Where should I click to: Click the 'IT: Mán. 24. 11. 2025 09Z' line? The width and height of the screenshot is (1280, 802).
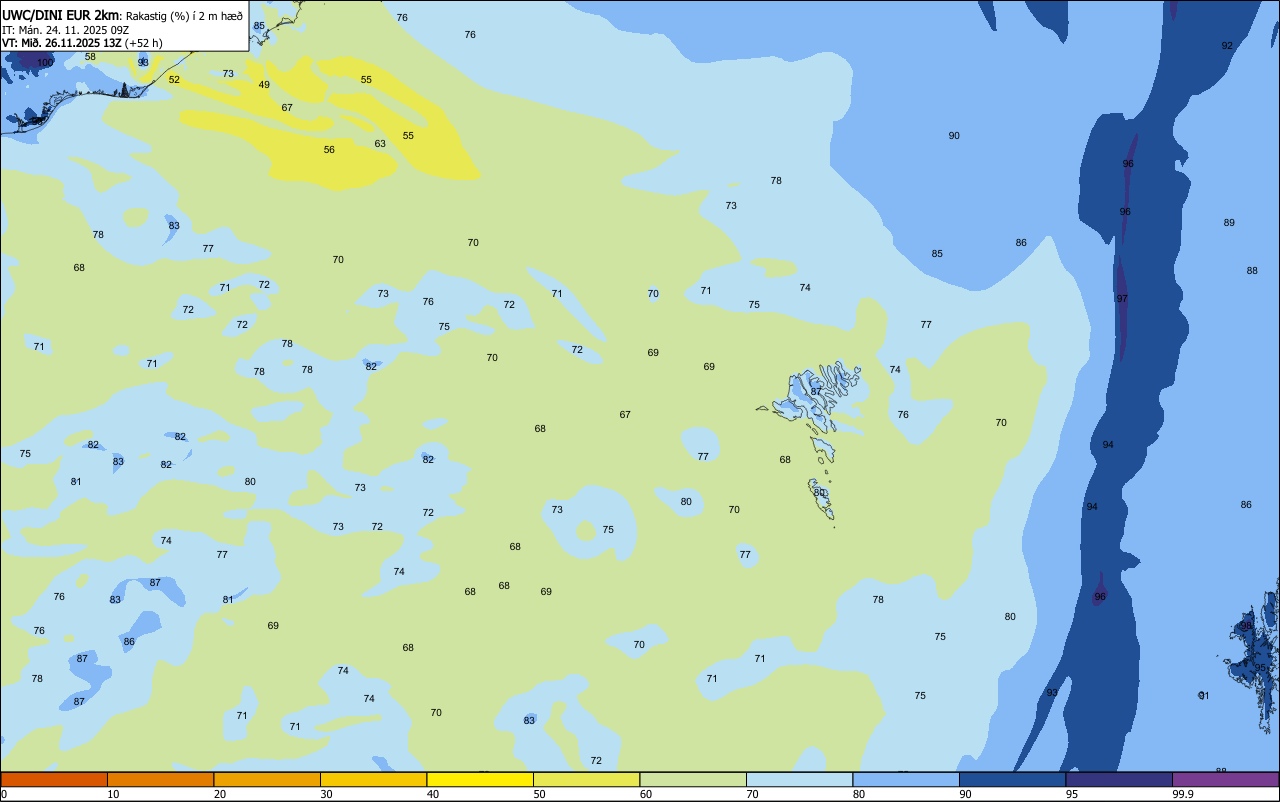pyautogui.click(x=65, y=30)
